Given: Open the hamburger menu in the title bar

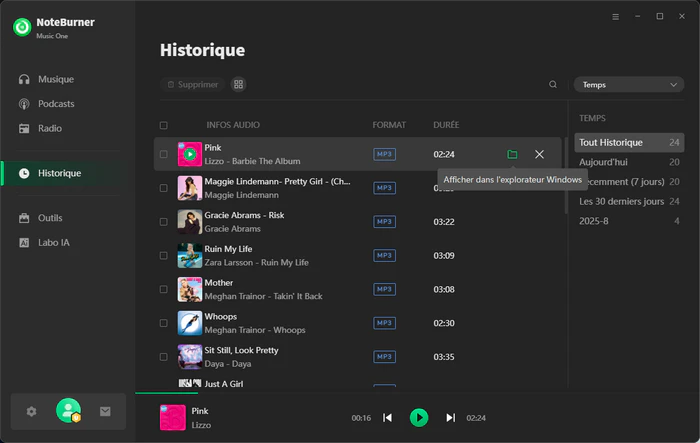Looking at the screenshot, I should click(x=616, y=17).
